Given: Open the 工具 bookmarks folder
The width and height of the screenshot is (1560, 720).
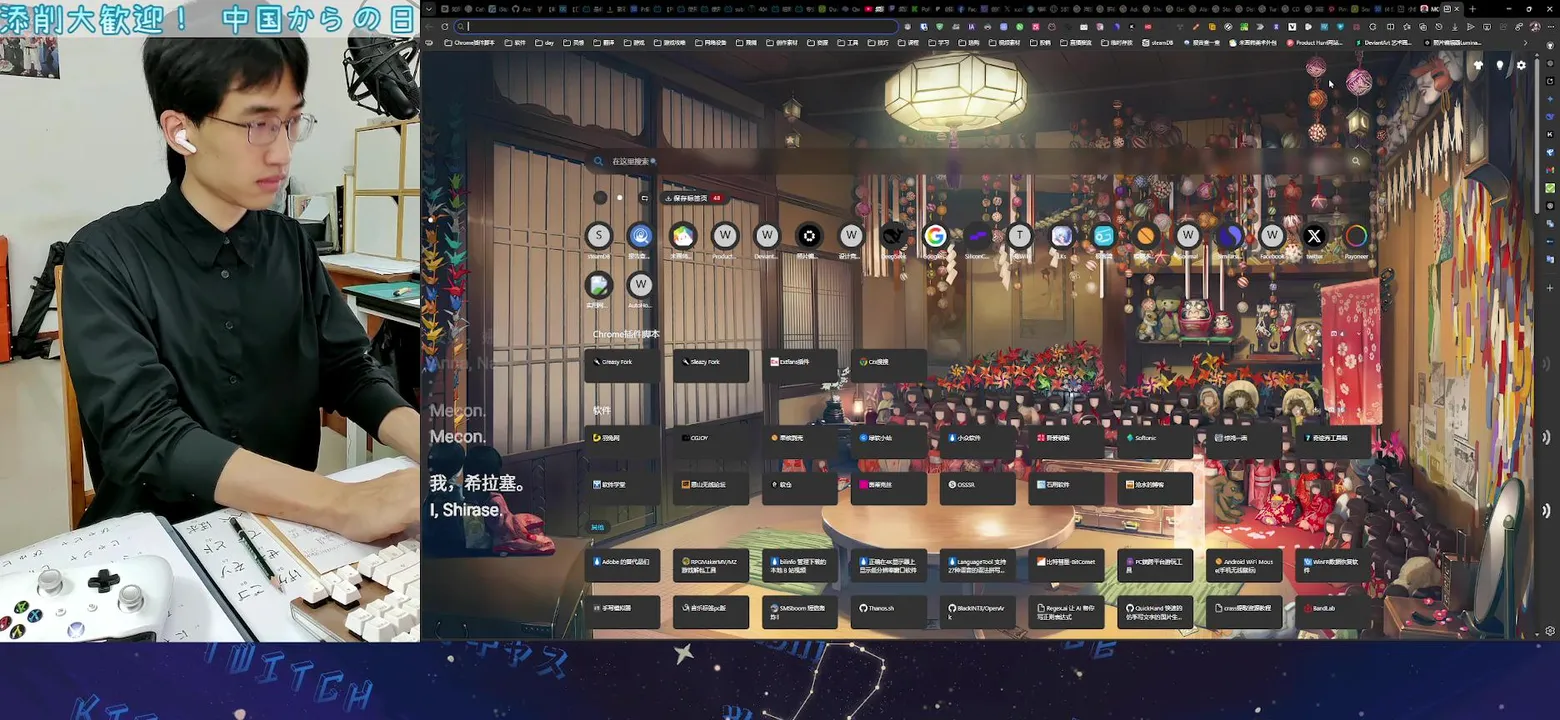Looking at the screenshot, I should point(848,43).
